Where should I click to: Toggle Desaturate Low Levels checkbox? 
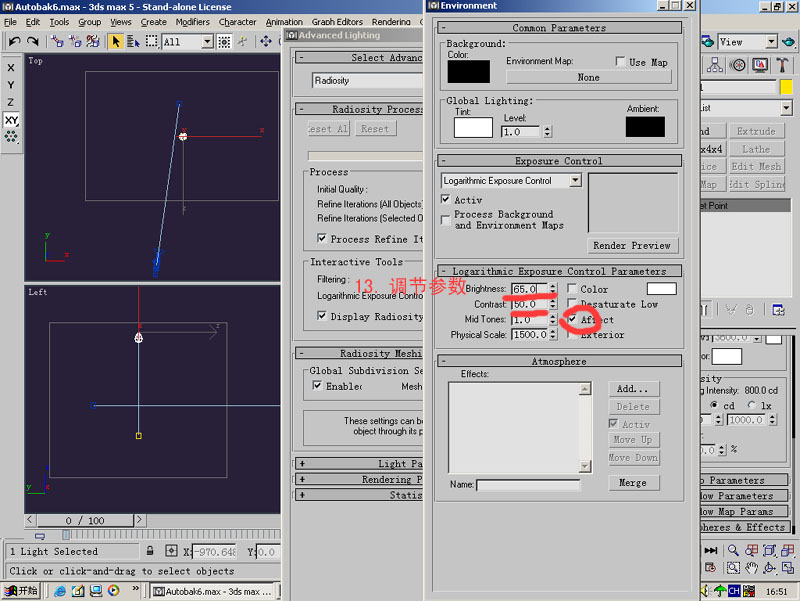(572, 304)
